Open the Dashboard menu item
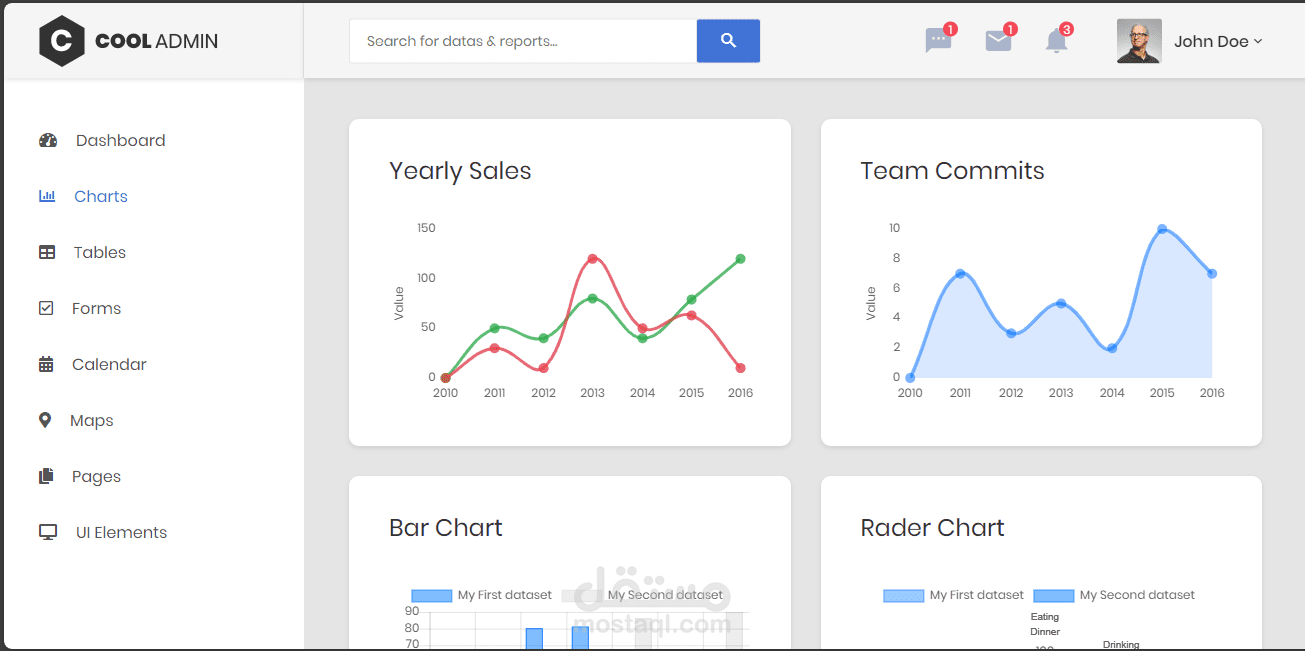The height and width of the screenshot is (651, 1305). pos(121,140)
